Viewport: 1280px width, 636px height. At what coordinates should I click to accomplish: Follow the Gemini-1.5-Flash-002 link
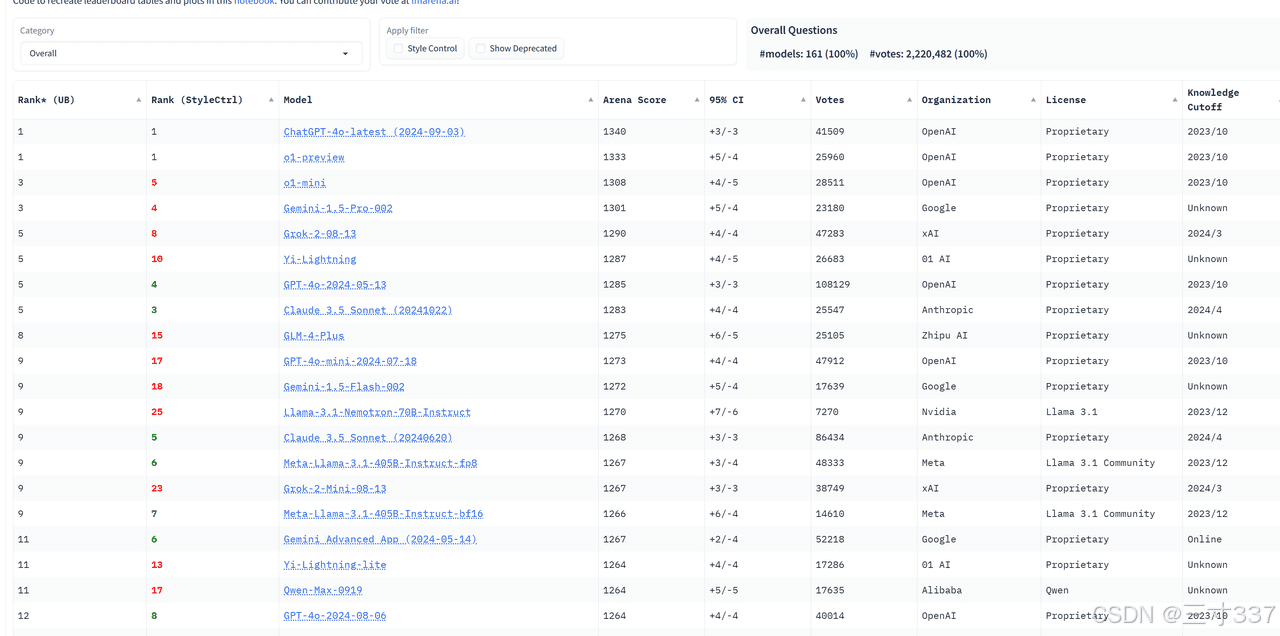344,387
